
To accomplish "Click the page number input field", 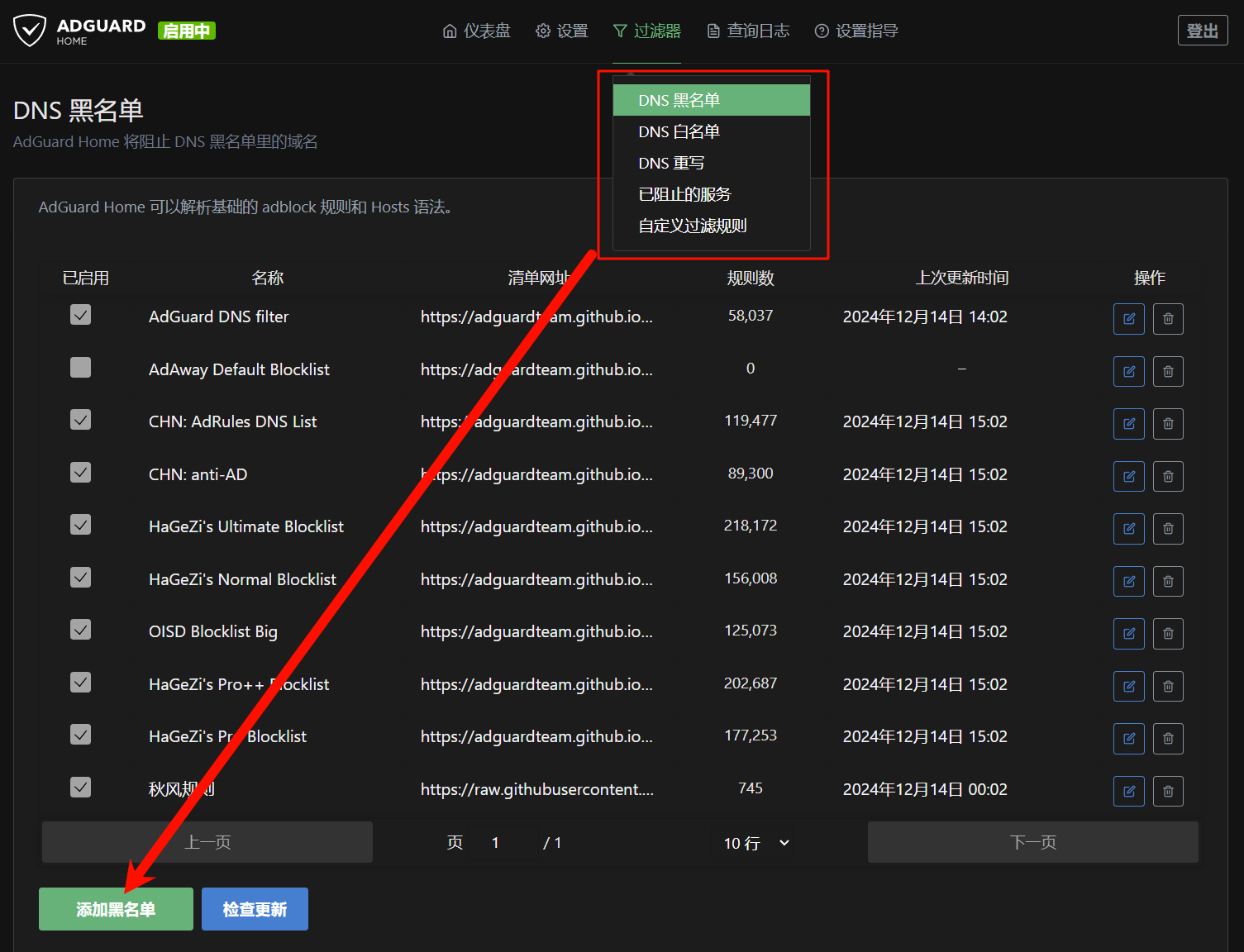I will point(503,843).
